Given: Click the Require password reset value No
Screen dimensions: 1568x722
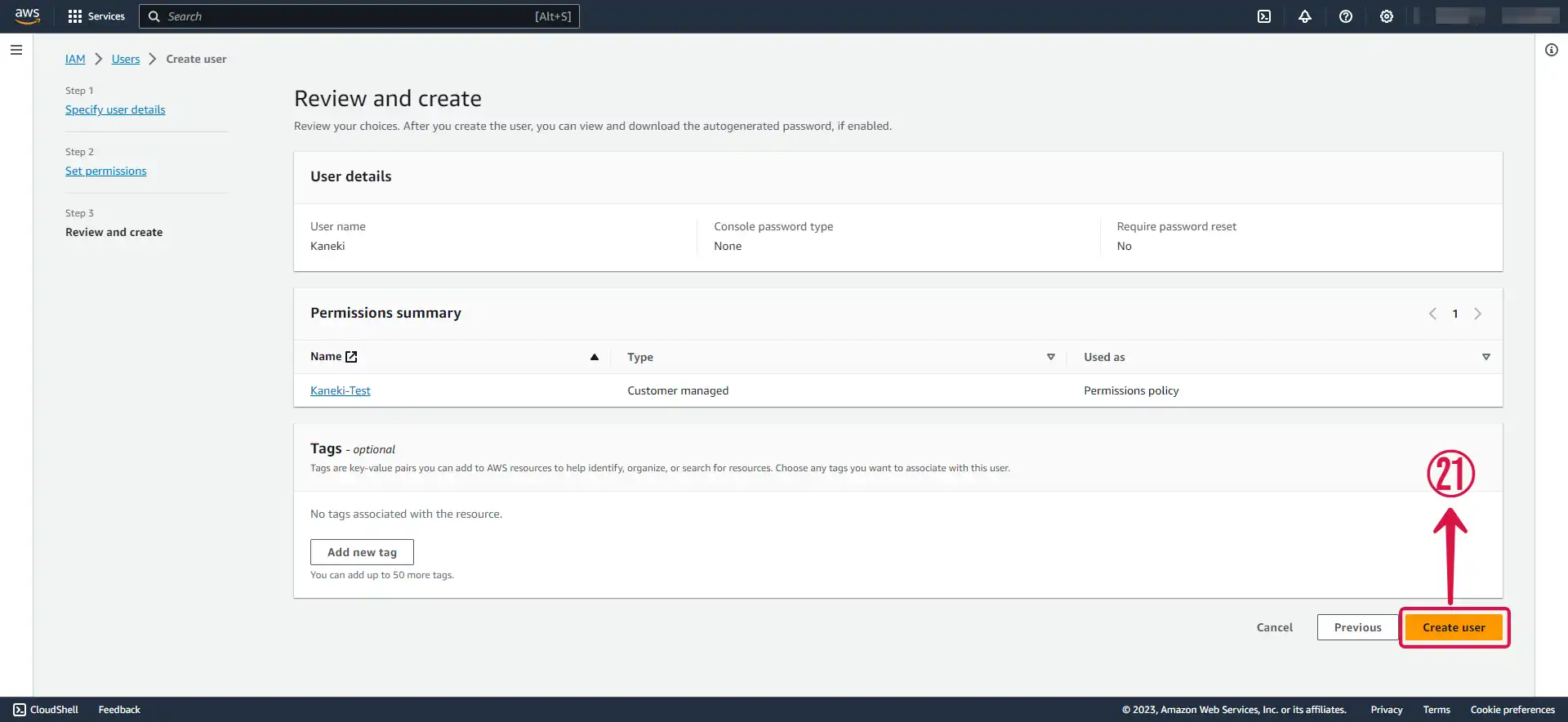Looking at the screenshot, I should point(1125,246).
